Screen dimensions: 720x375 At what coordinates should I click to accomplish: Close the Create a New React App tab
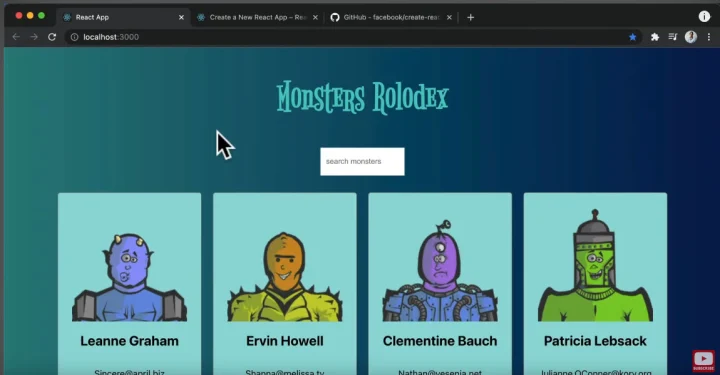point(315,17)
